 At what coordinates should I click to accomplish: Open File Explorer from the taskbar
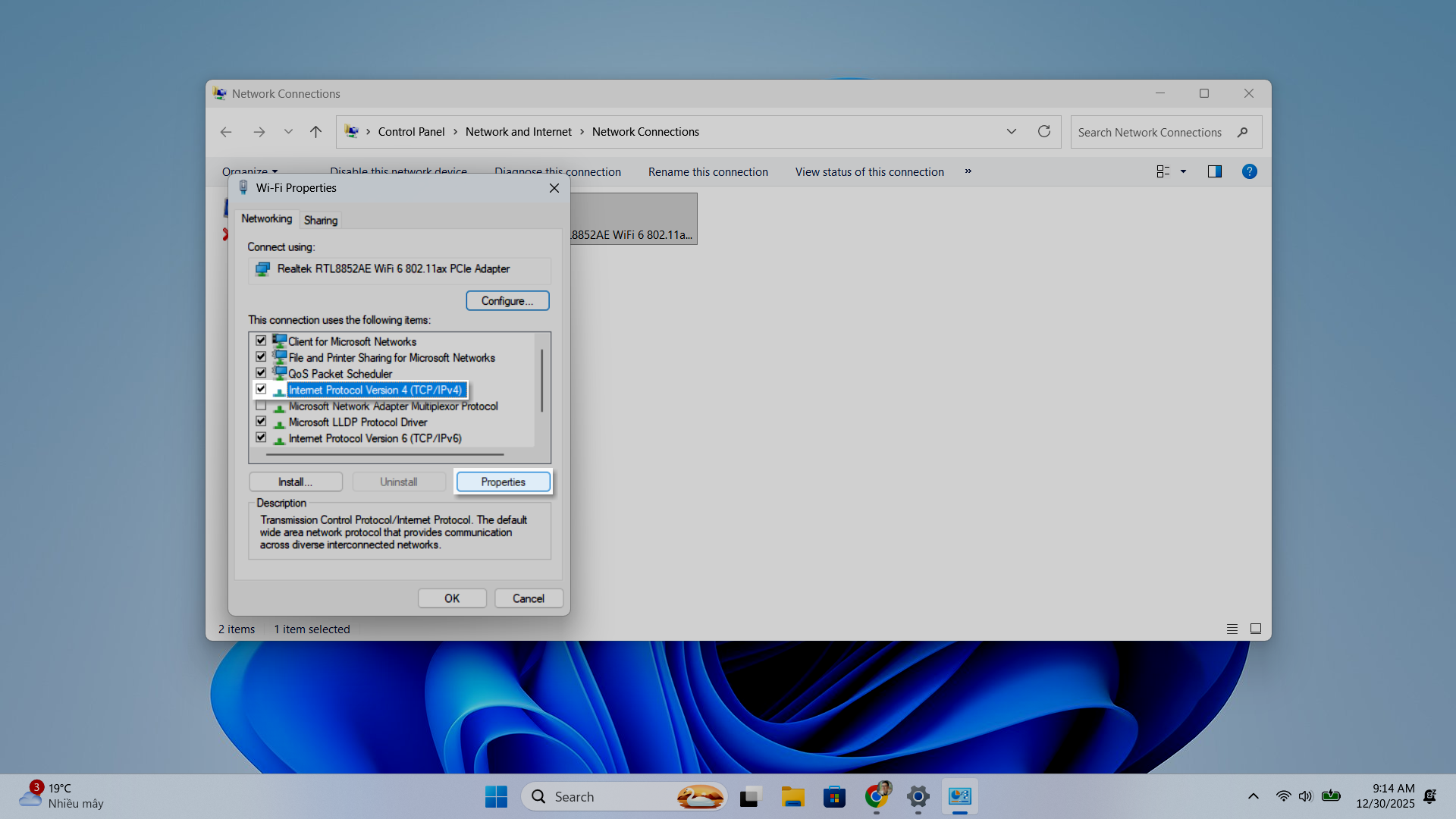tap(792, 796)
